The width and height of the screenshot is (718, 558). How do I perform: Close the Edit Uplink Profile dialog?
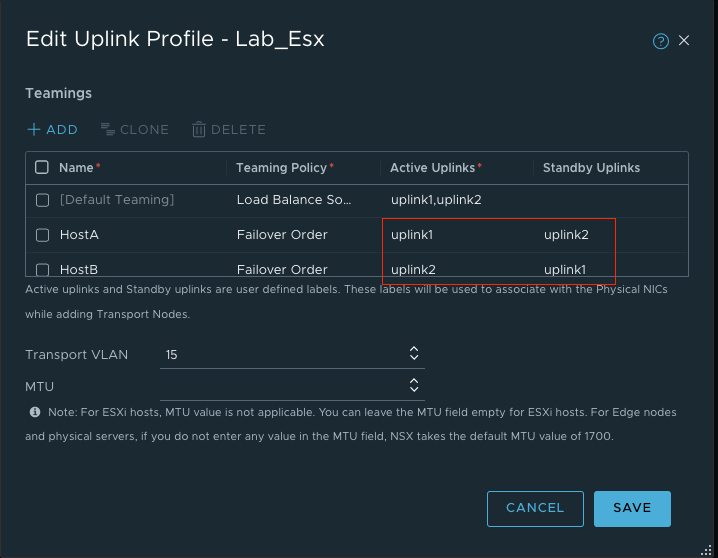coord(684,41)
